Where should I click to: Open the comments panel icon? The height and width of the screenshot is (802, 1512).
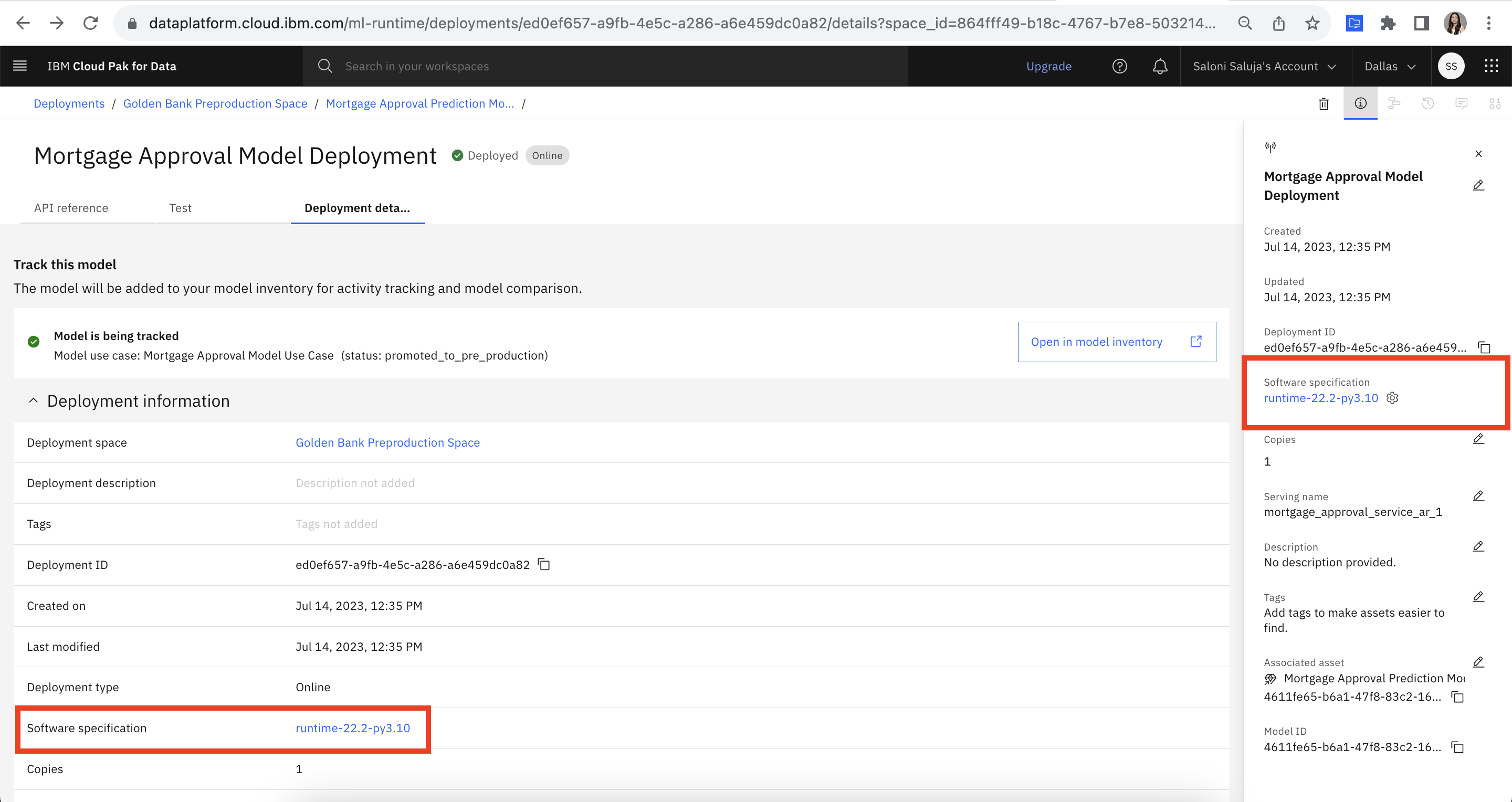click(1462, 103)
